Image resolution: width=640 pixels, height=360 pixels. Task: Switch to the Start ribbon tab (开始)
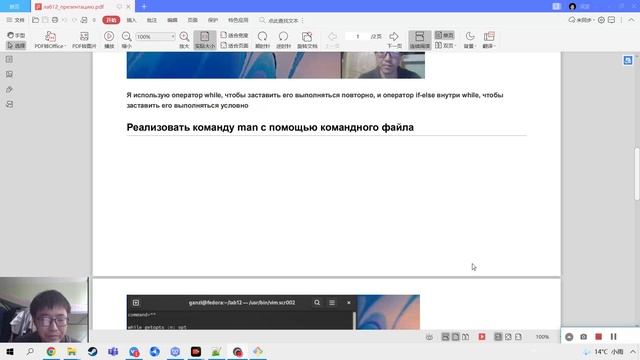coord(111,20)
